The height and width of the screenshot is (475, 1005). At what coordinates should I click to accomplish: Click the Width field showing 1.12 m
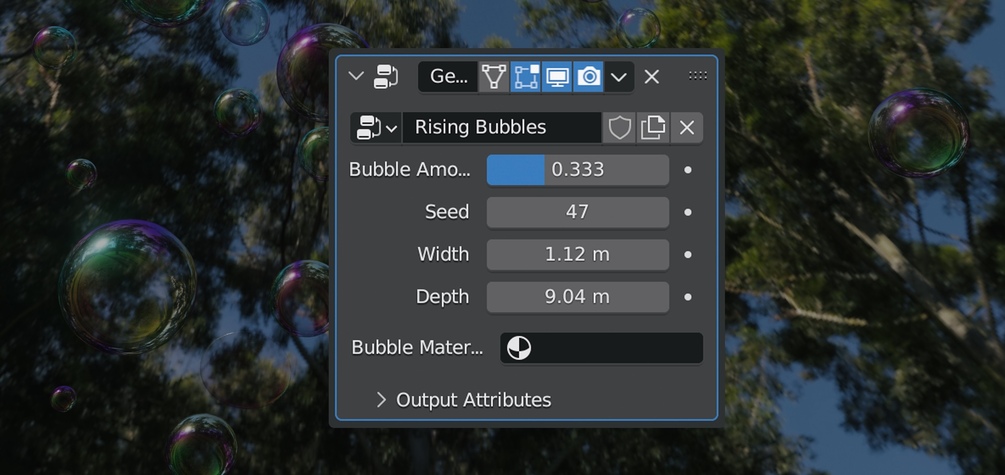577,254
